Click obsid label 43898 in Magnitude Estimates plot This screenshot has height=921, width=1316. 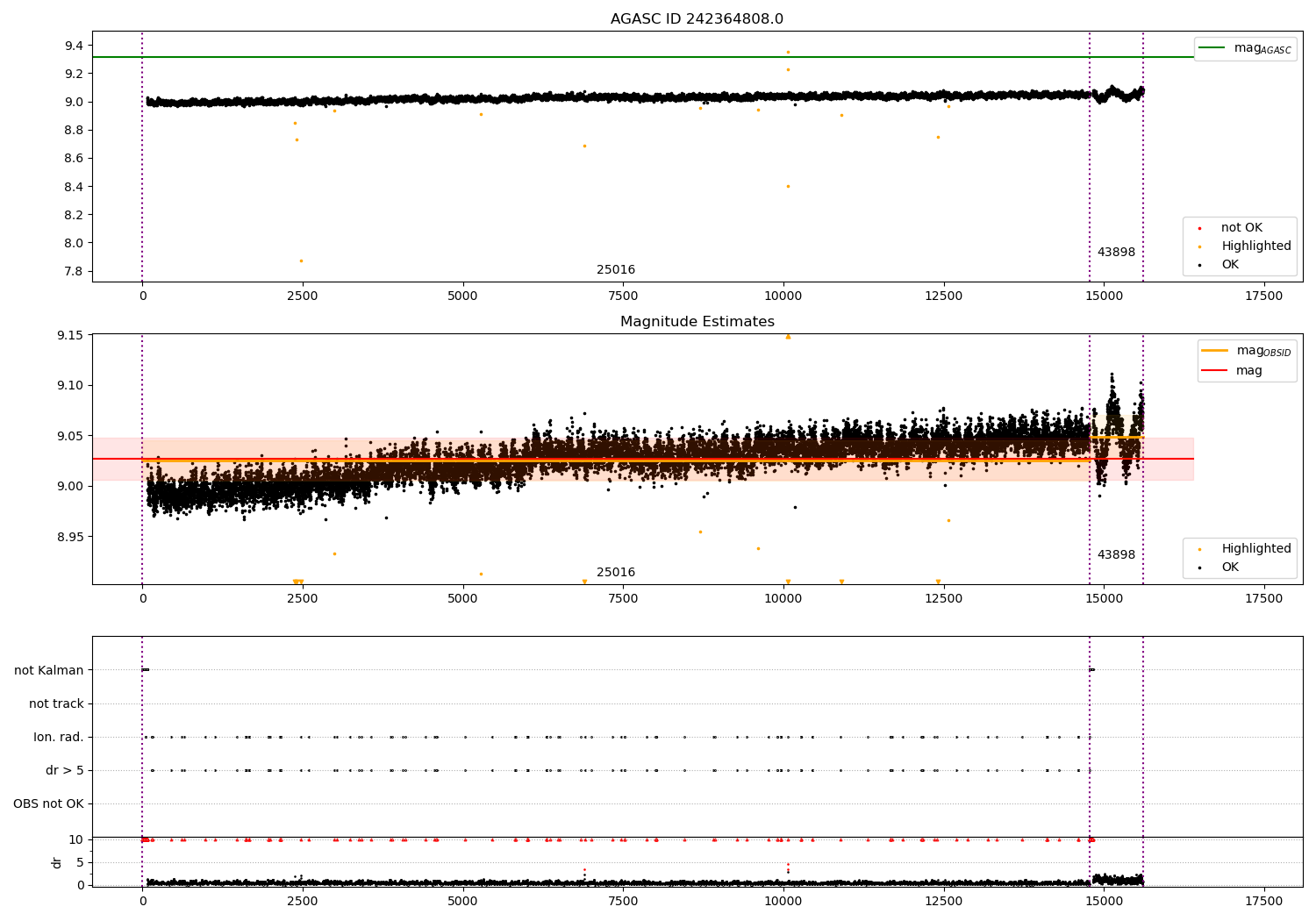coord(1116,555)
